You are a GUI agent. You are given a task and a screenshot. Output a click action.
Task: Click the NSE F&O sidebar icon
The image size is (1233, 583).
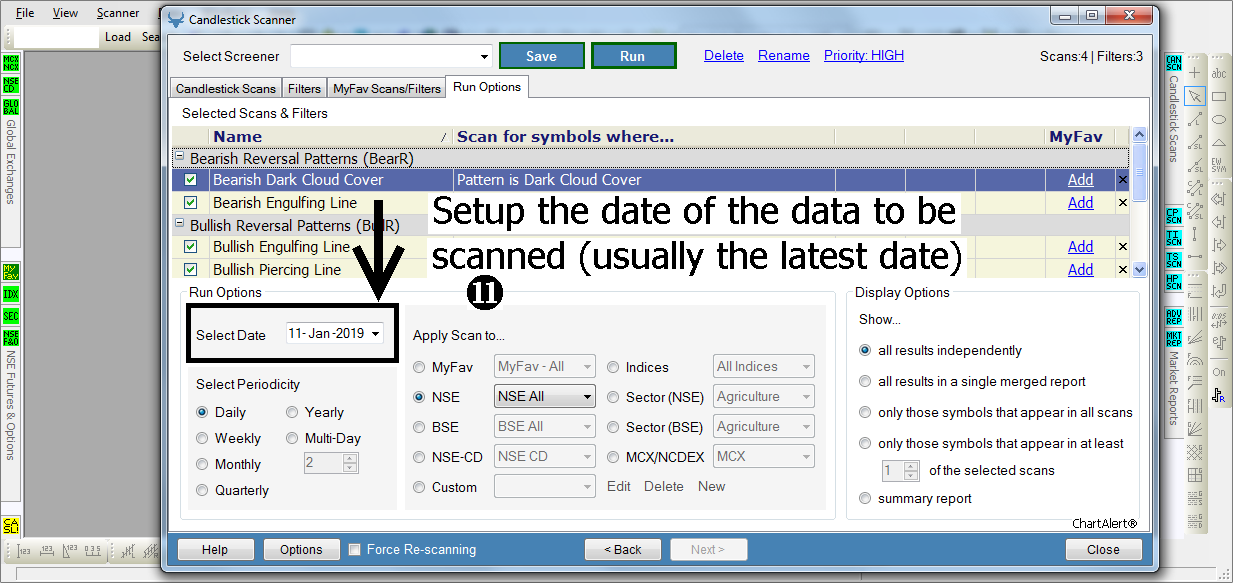[x=11, y=338]
